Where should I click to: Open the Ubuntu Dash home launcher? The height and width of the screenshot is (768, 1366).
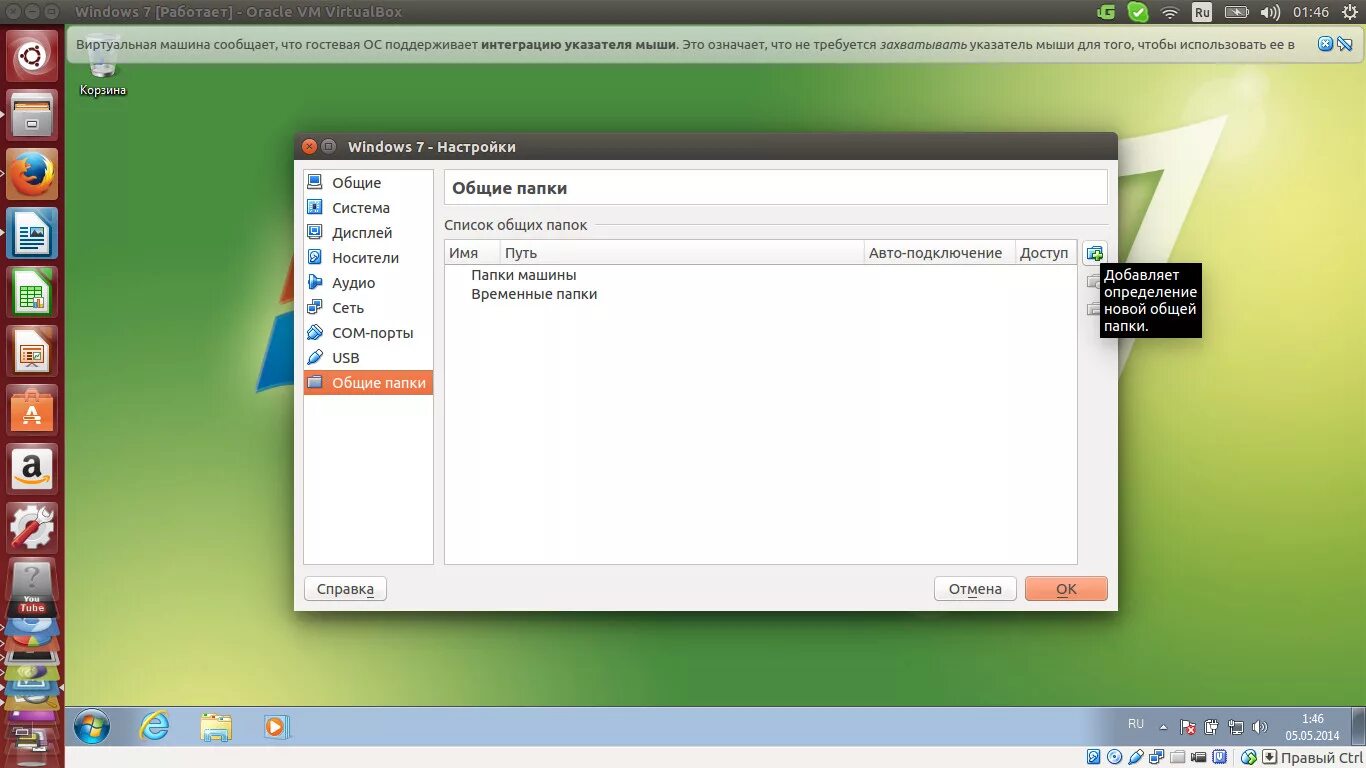pos(33,55)
